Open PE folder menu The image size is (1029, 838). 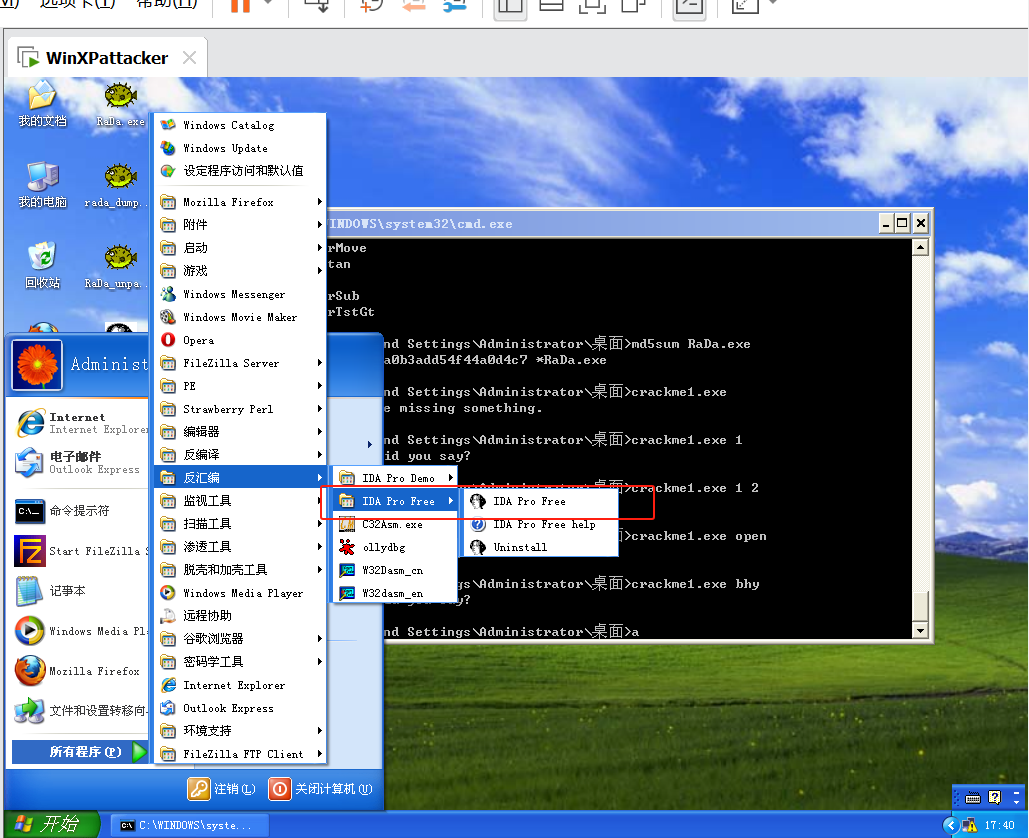coord(240,386)
